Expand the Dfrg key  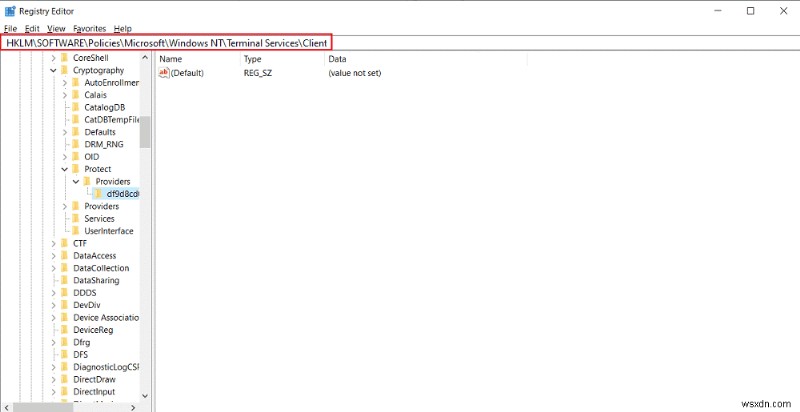(x=54, y=342)
